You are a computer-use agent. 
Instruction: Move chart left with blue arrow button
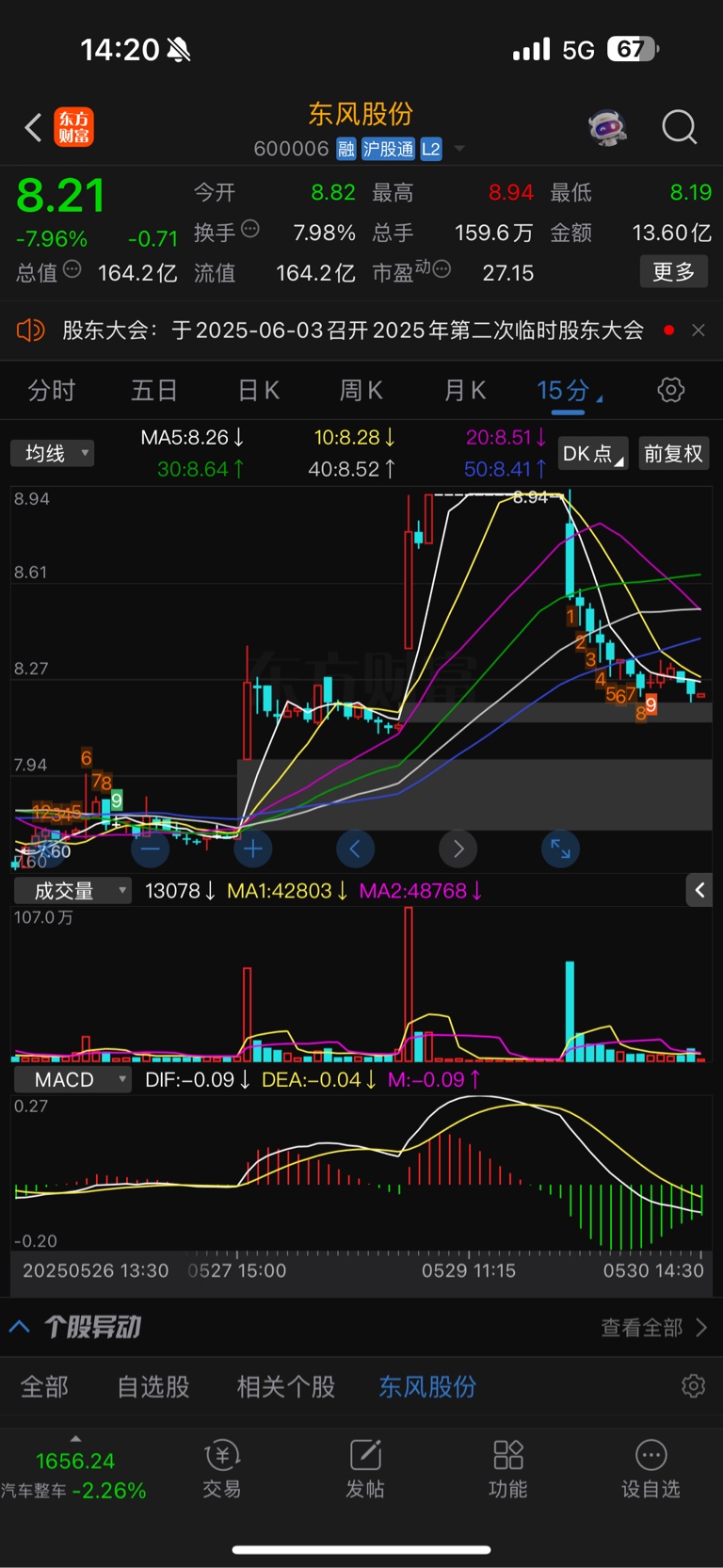pyautogui.click(x=355, y=849)
